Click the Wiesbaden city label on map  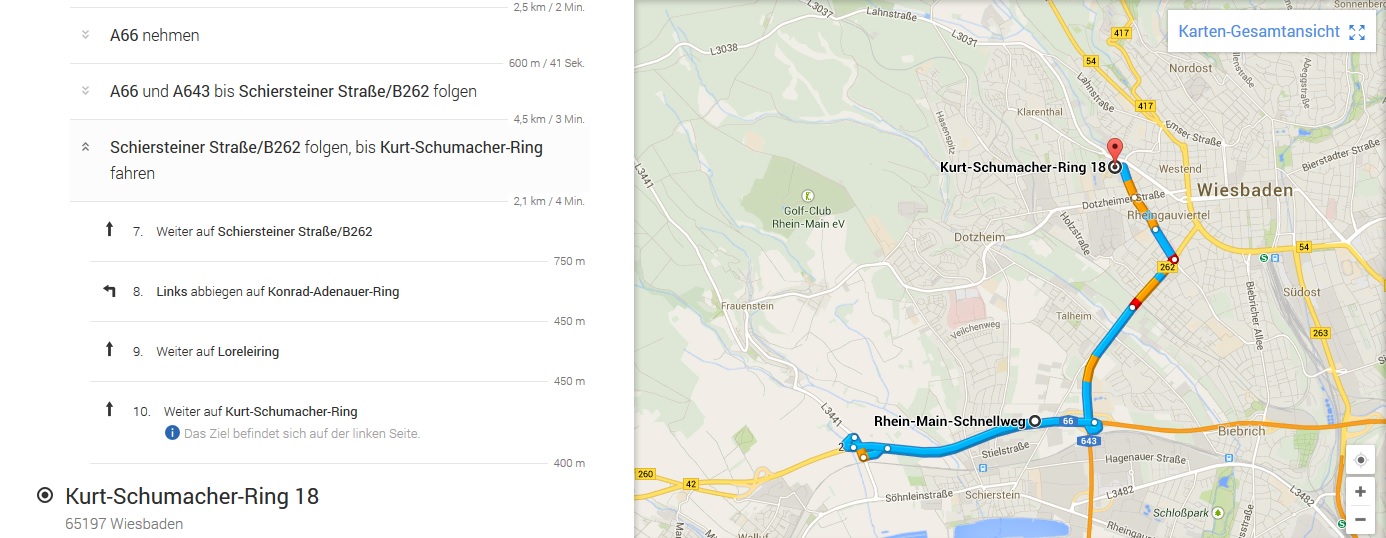point(1244,190)
